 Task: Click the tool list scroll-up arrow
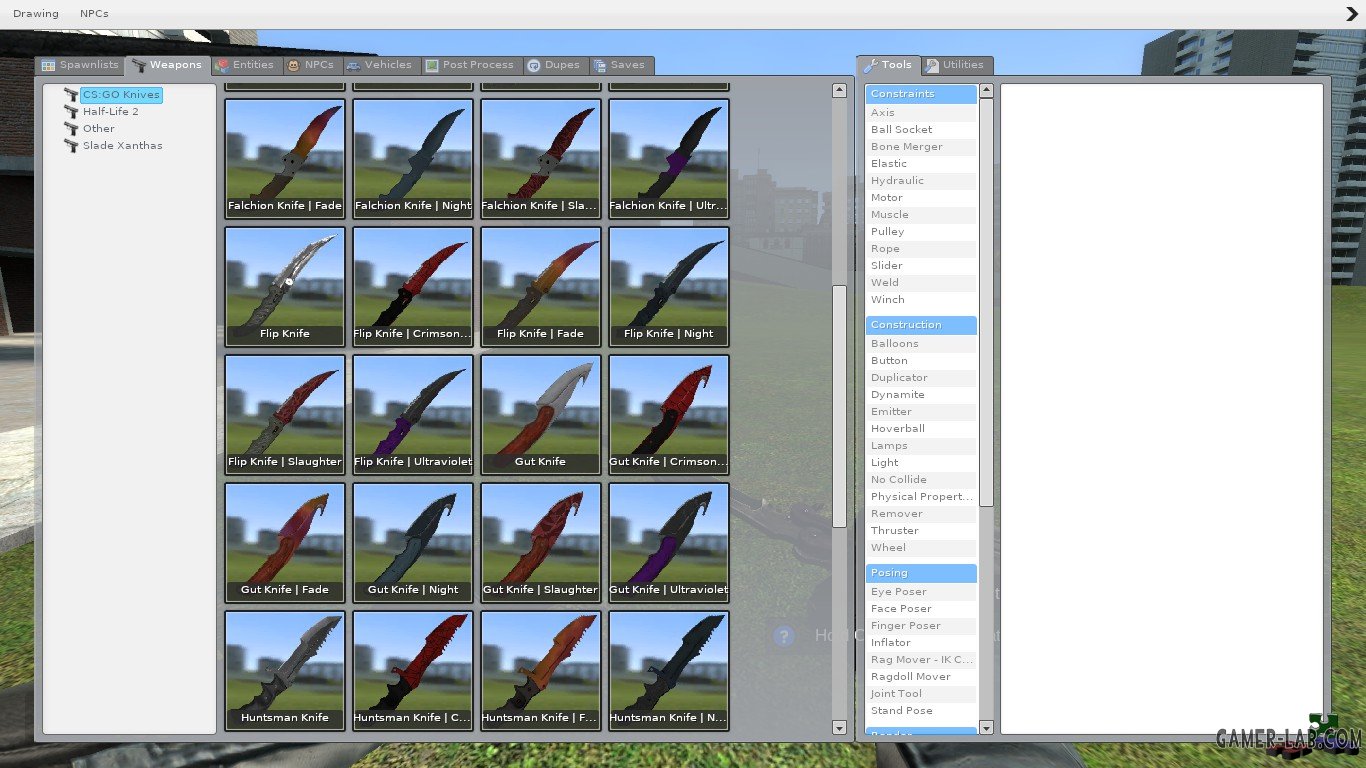[x=987, y=90]
